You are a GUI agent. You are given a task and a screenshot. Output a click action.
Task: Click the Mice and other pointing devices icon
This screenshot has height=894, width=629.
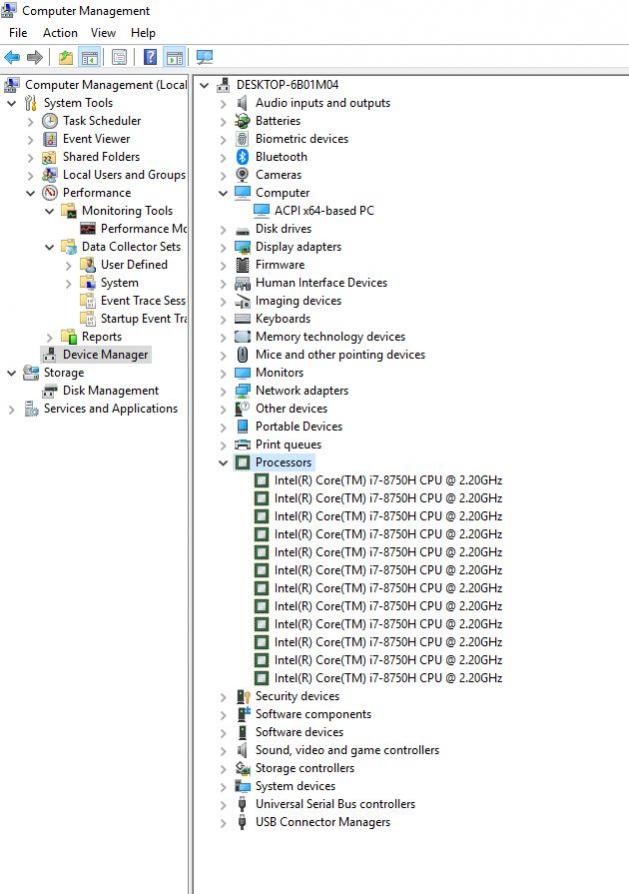(242, 355)
